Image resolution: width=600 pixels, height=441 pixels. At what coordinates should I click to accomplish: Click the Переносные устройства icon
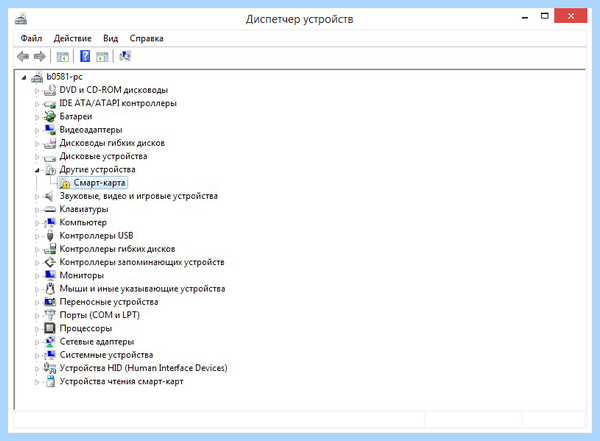click(50, 302)
